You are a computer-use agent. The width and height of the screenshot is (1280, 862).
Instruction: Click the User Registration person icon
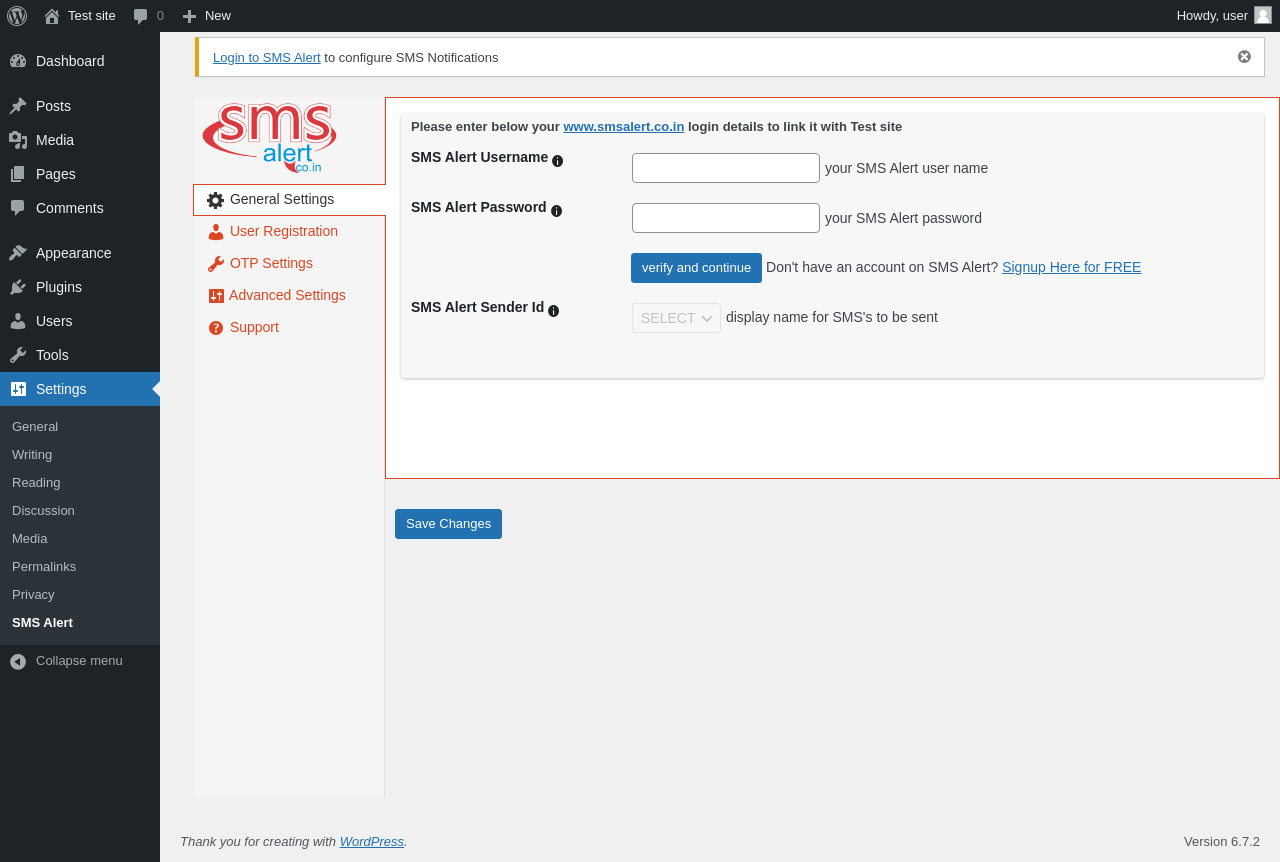216,232
